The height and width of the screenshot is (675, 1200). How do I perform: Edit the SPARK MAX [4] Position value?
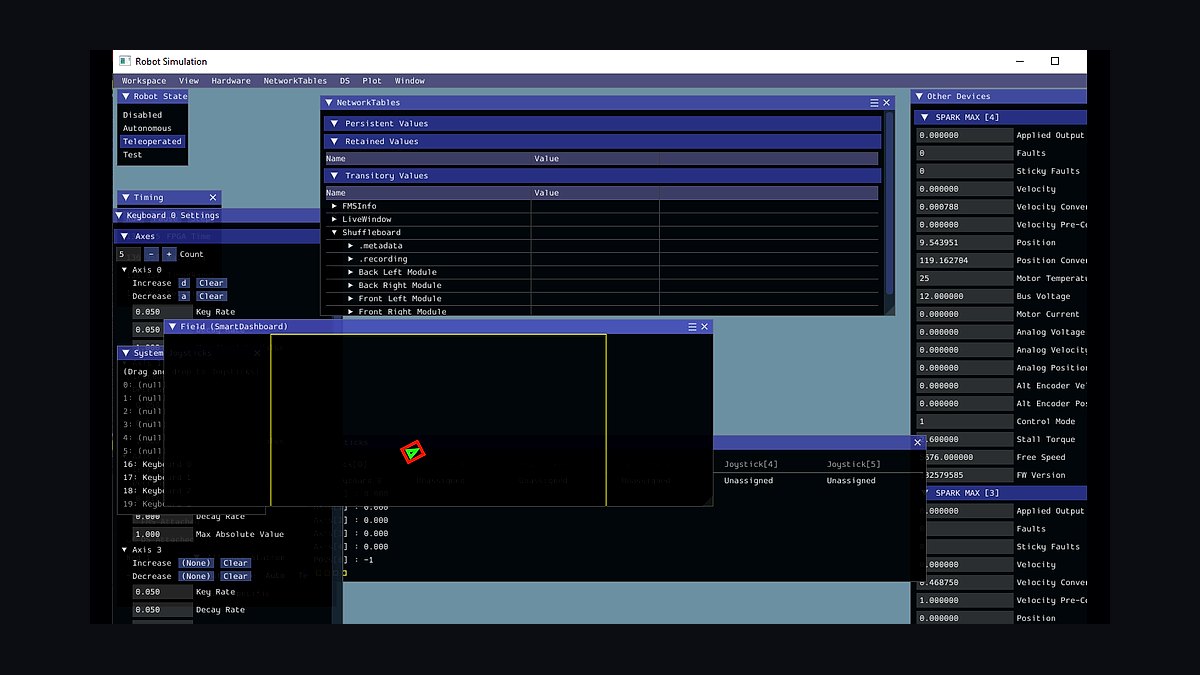tap(965, 243)
